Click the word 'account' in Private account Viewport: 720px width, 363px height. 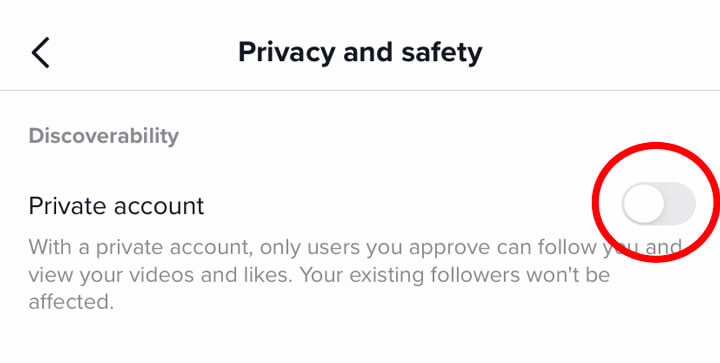click(159, 207)
